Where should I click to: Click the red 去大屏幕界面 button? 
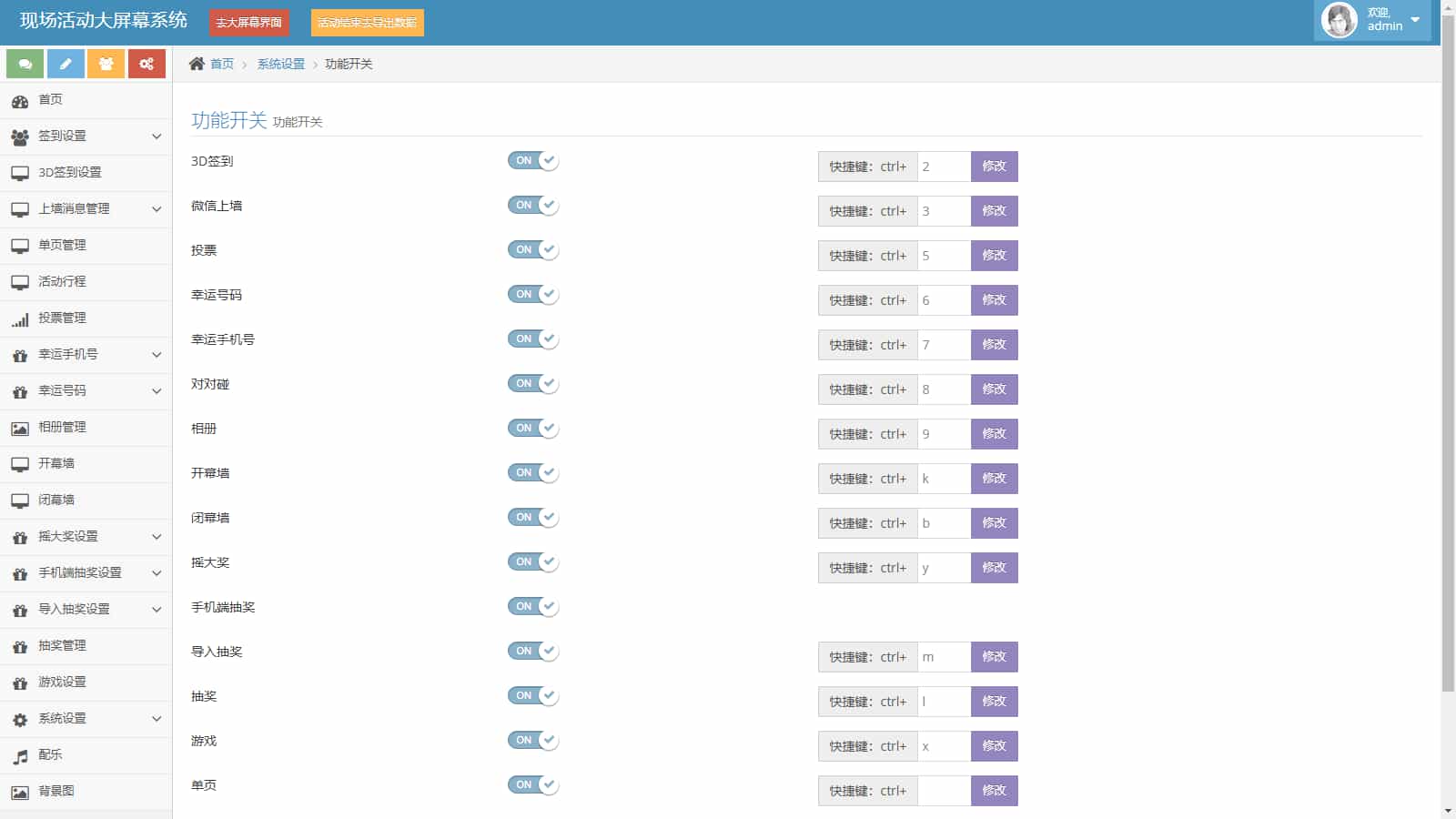[x=248, y=23]
